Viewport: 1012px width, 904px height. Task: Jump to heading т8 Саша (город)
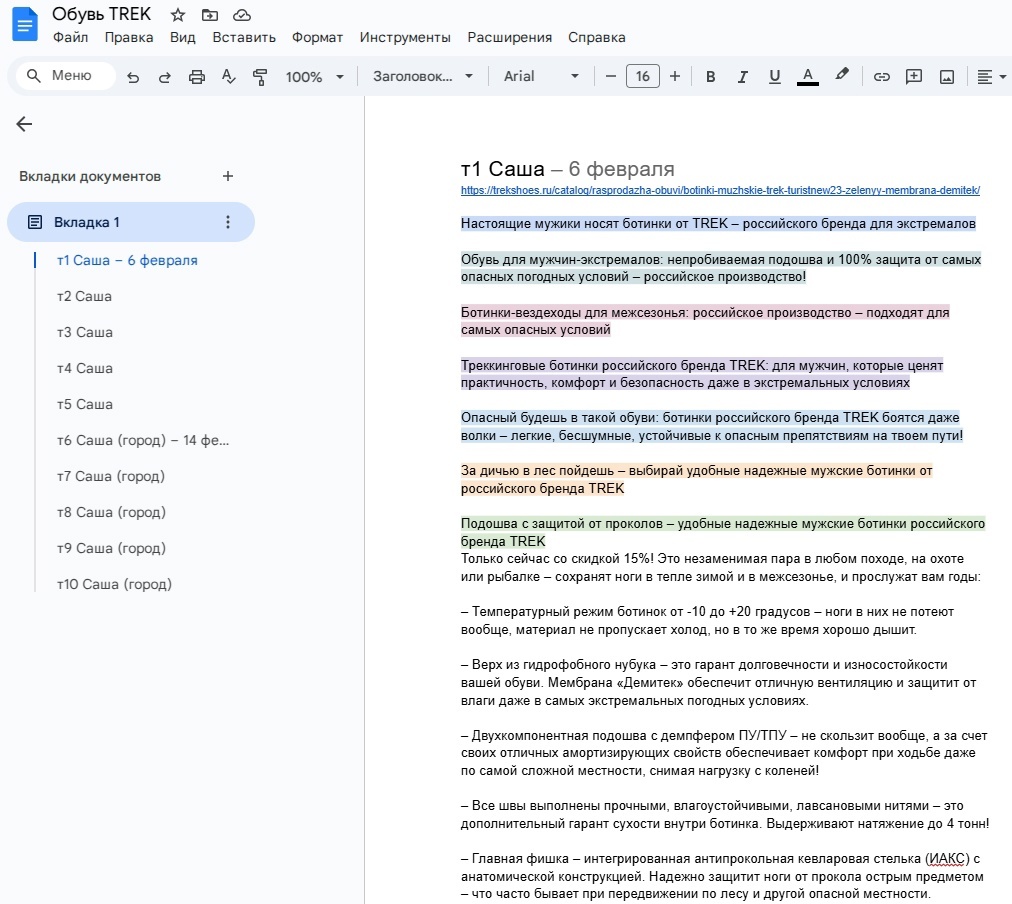tap(111, 512)
